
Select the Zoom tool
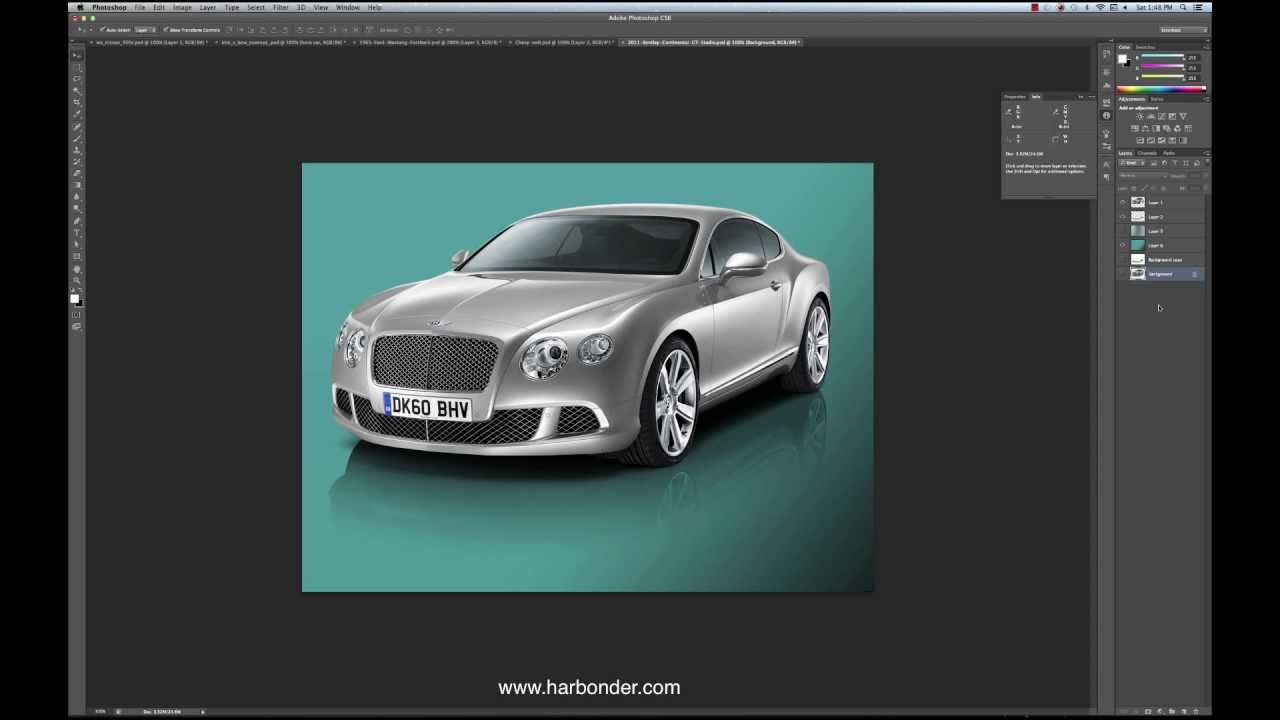77,281
